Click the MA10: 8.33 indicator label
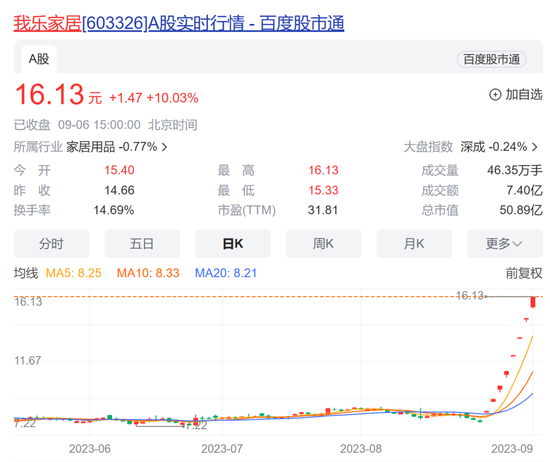 tap(148, 273)
